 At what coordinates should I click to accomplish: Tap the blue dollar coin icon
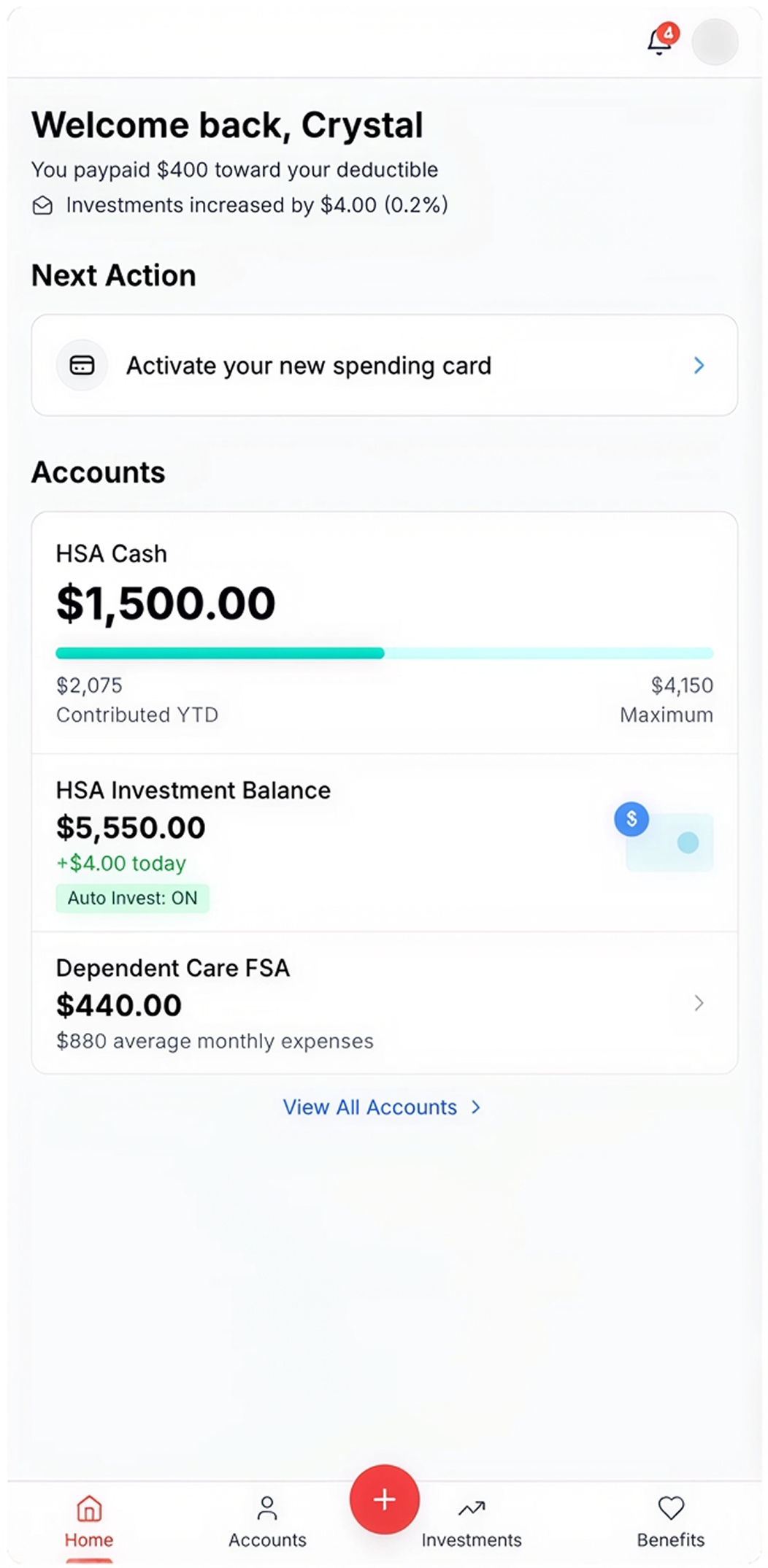[x=631, y=819]
